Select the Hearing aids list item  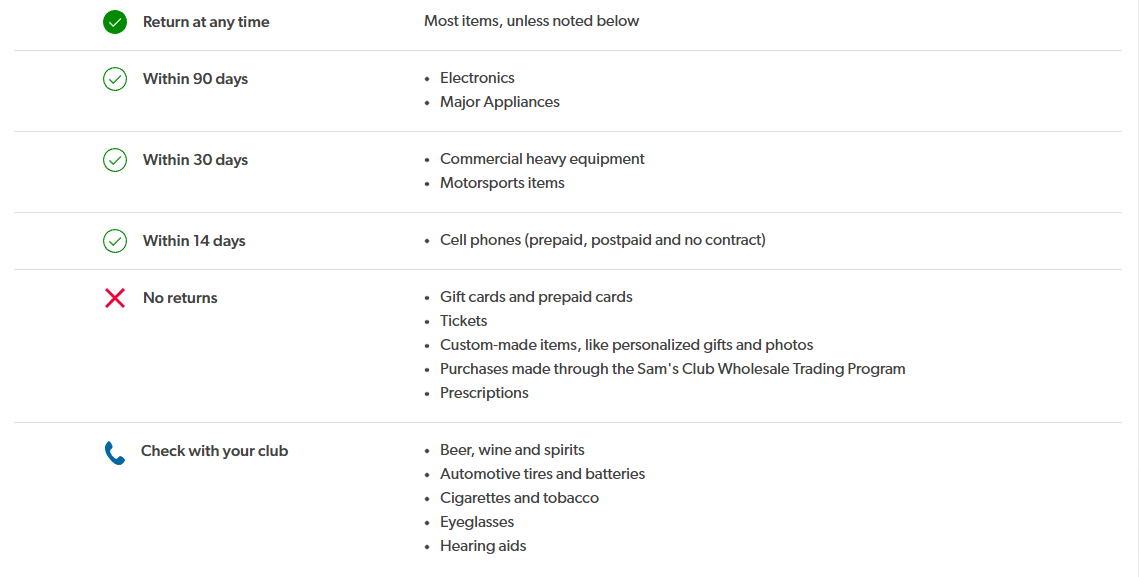click(483, 546)
